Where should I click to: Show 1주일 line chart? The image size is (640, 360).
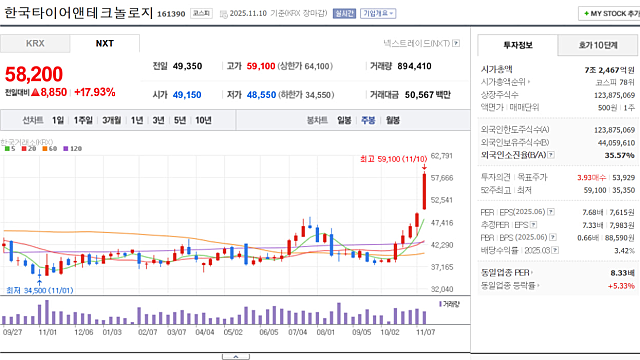[x=83, y=120]
